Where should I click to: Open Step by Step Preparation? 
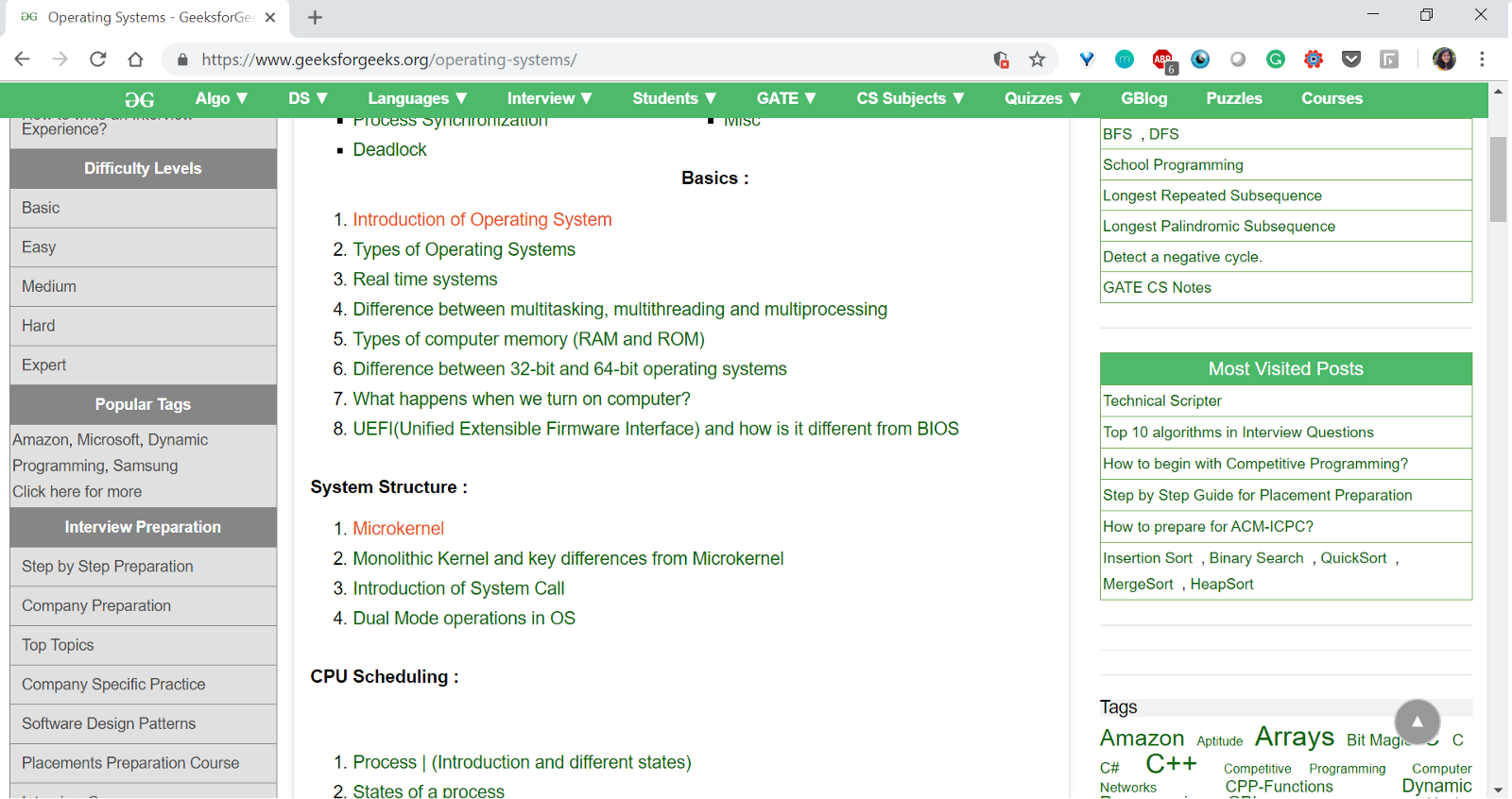143,567
